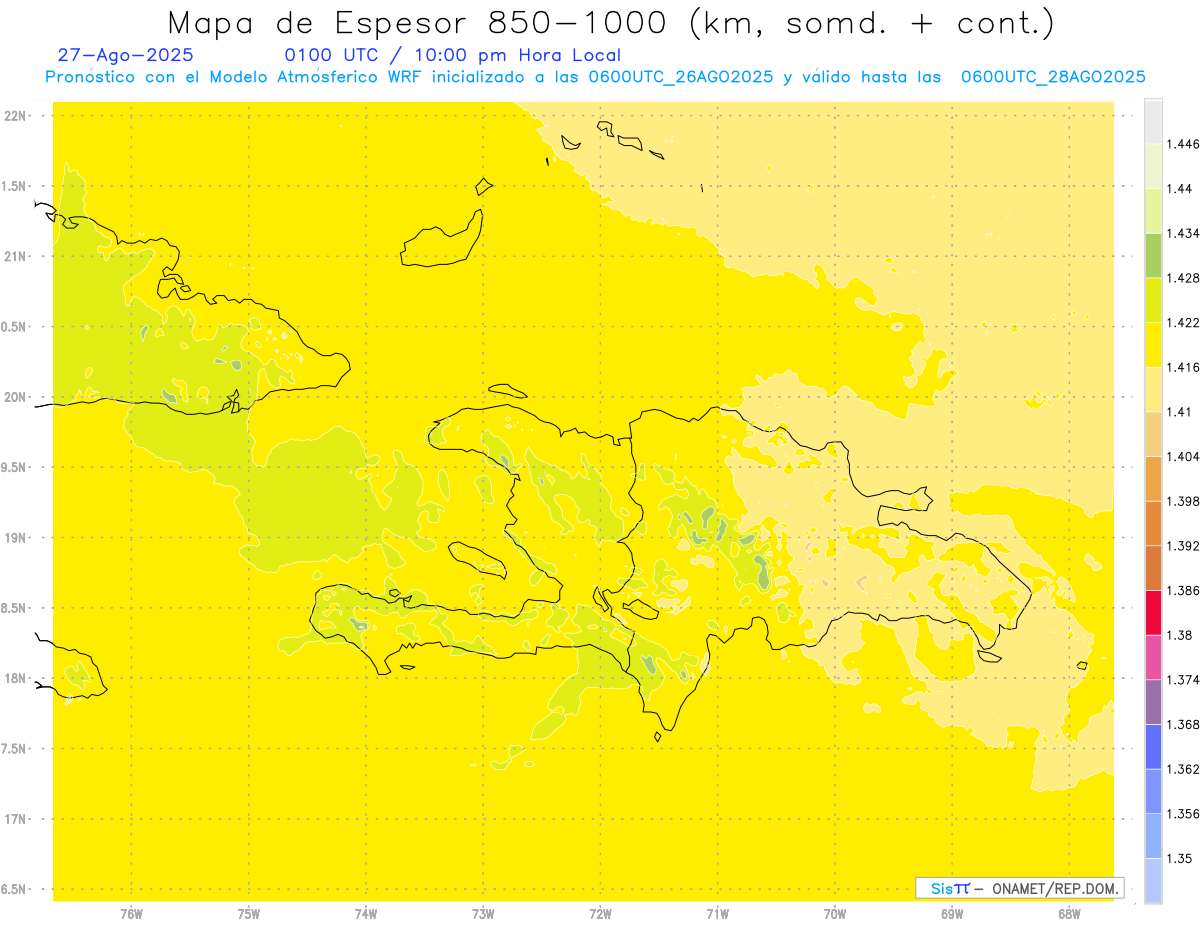Click the 74W longitude label

tap(365, 914)
